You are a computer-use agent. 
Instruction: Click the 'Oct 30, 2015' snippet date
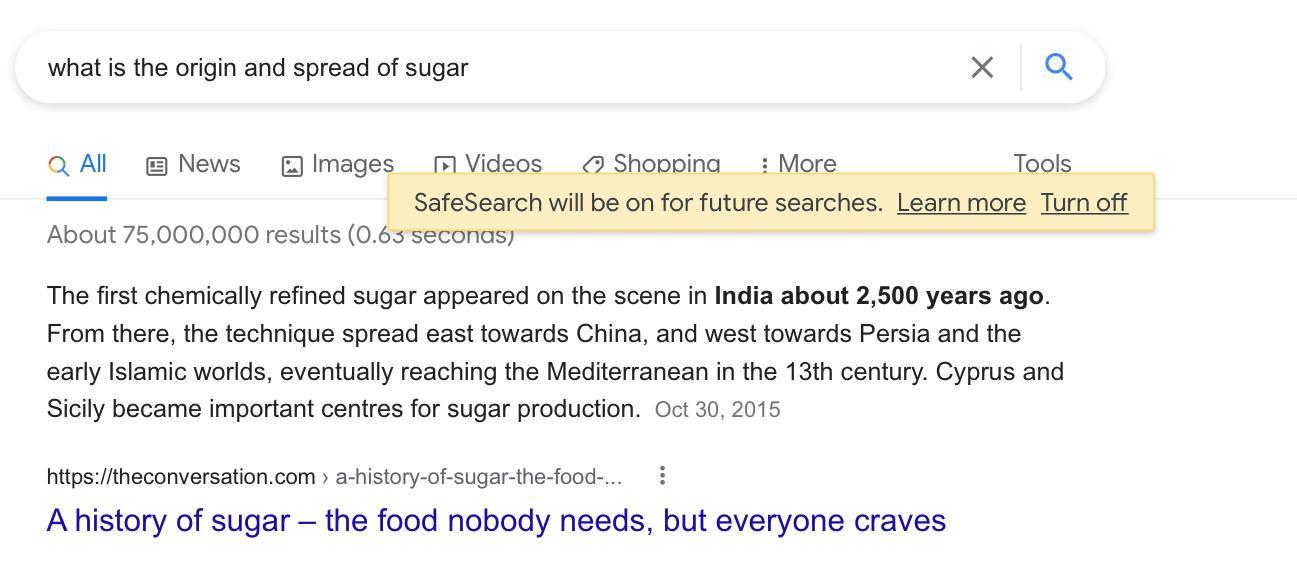[x=717, y=410]
